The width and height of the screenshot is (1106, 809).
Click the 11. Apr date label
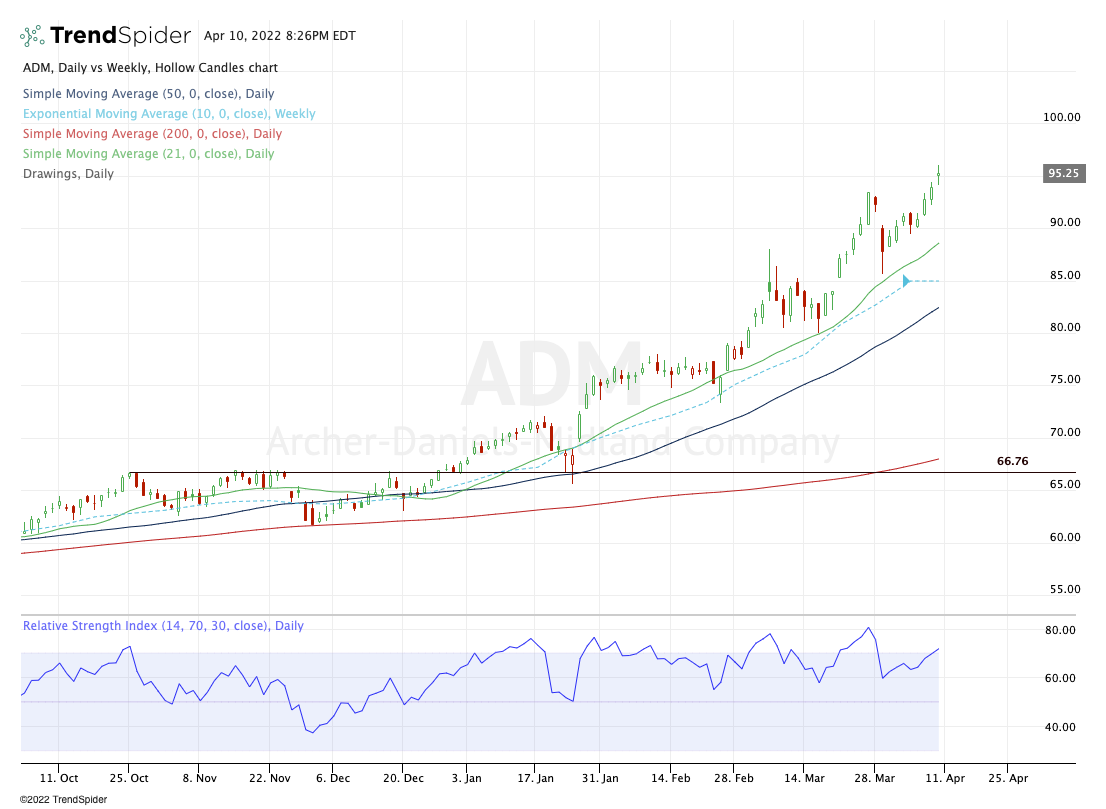[x=945, y=778]
